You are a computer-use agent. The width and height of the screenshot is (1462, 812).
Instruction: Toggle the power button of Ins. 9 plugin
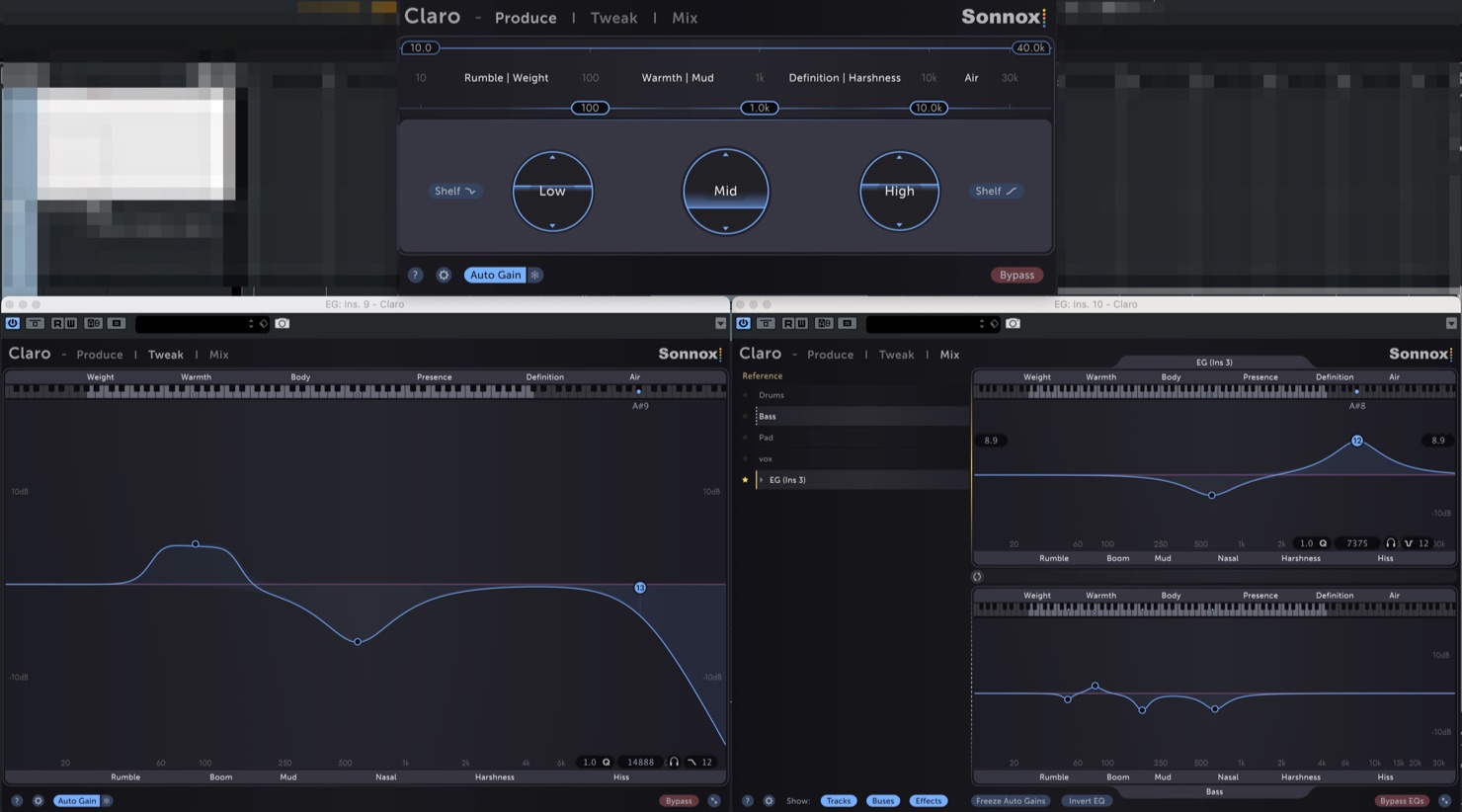coord(12,323)
